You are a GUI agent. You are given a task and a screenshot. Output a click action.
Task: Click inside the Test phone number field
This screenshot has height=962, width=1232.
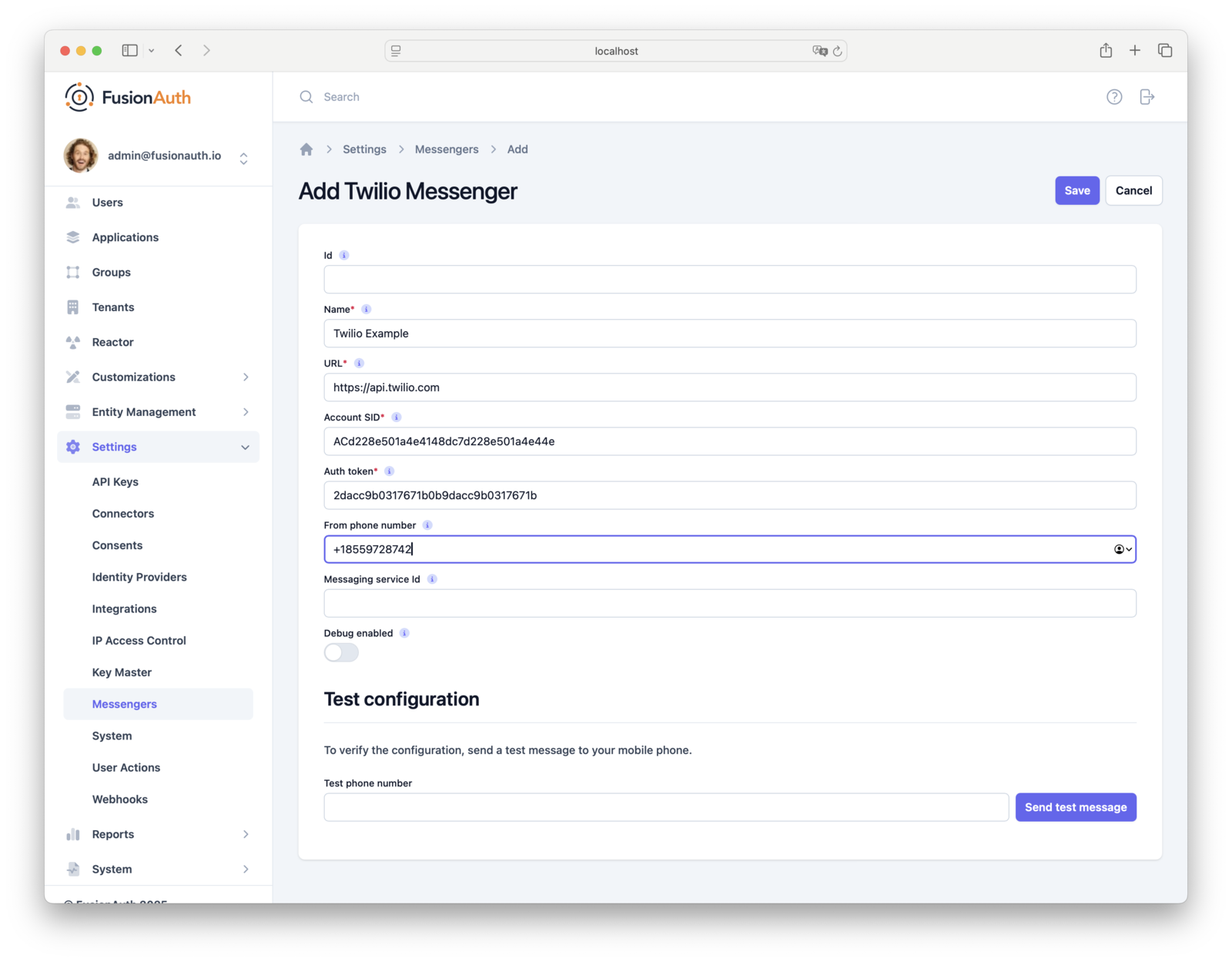[666, 807]
